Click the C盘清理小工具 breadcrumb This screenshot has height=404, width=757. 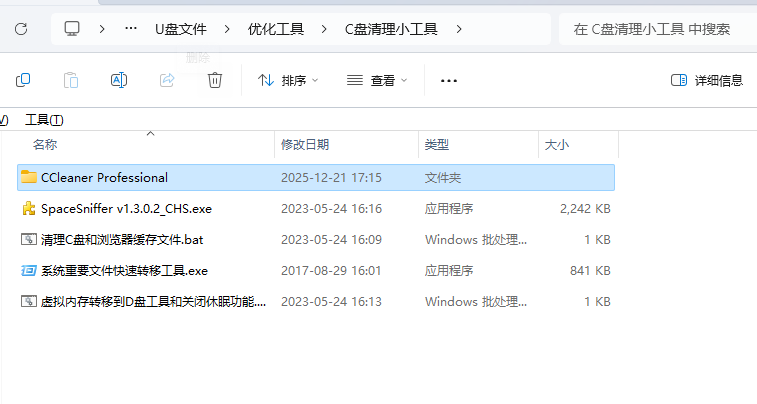[x=391, y=29]
